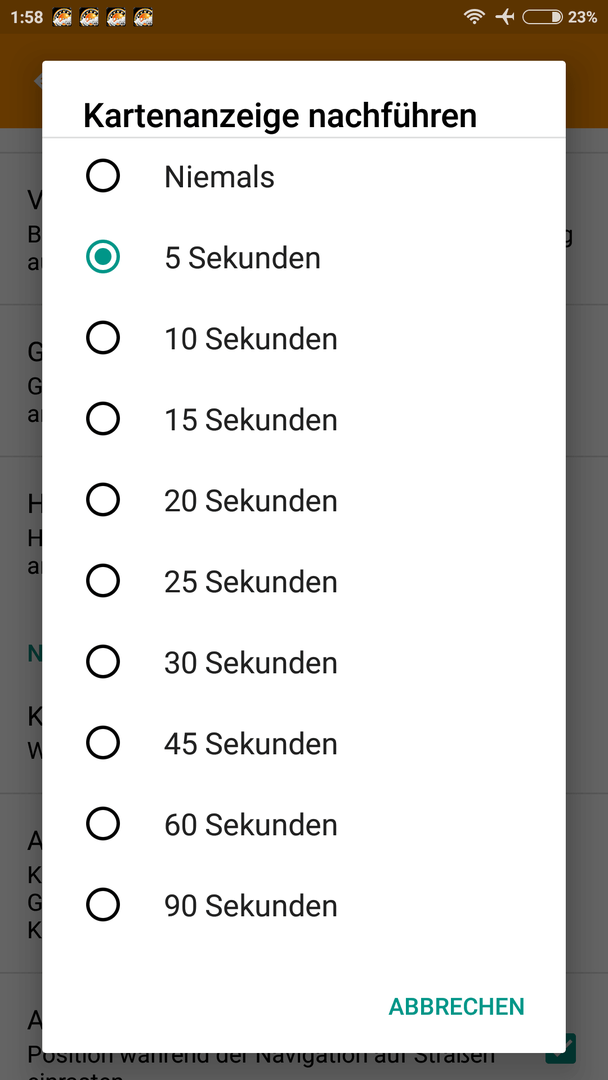Tap the ABBRECHEN button
This screenshot has height=1080, width=608.
click(457, 1006)
